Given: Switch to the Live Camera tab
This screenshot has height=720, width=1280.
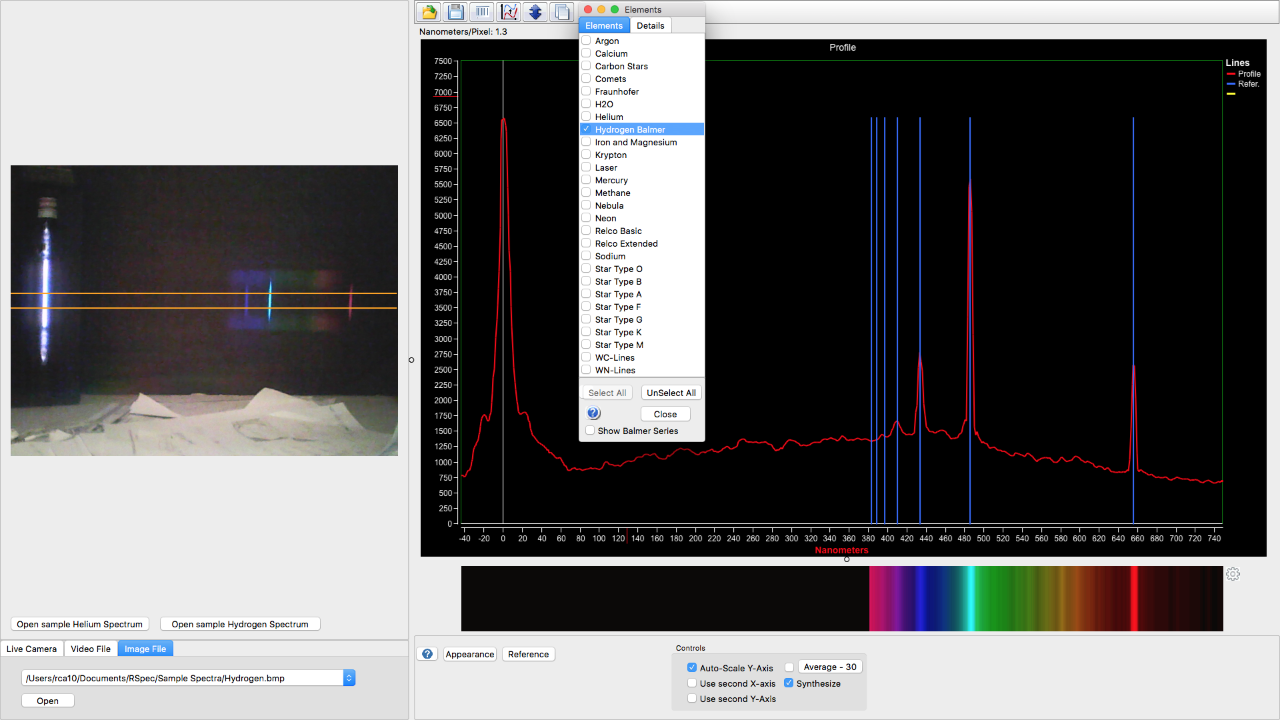Looking at the screenshot, I should click(32, 649).
